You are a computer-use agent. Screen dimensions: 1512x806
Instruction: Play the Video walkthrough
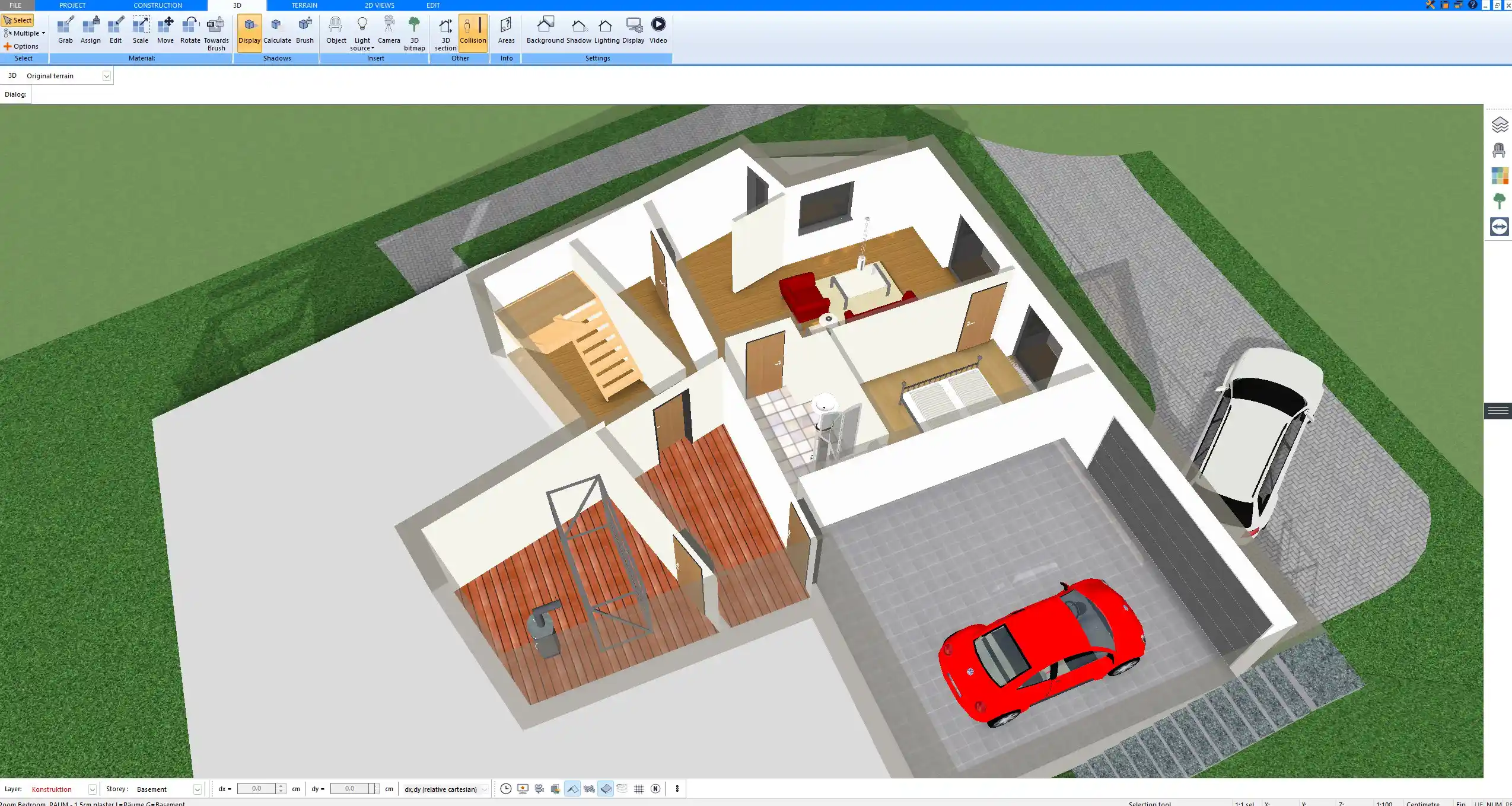pyautogui.click(x=658, y=31)
